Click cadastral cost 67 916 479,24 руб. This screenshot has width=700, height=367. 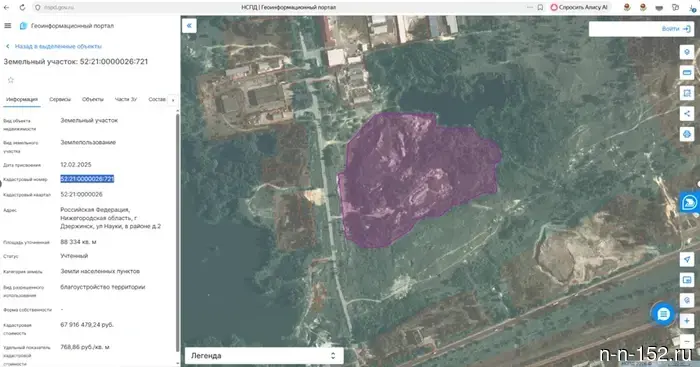click(87, 325)
